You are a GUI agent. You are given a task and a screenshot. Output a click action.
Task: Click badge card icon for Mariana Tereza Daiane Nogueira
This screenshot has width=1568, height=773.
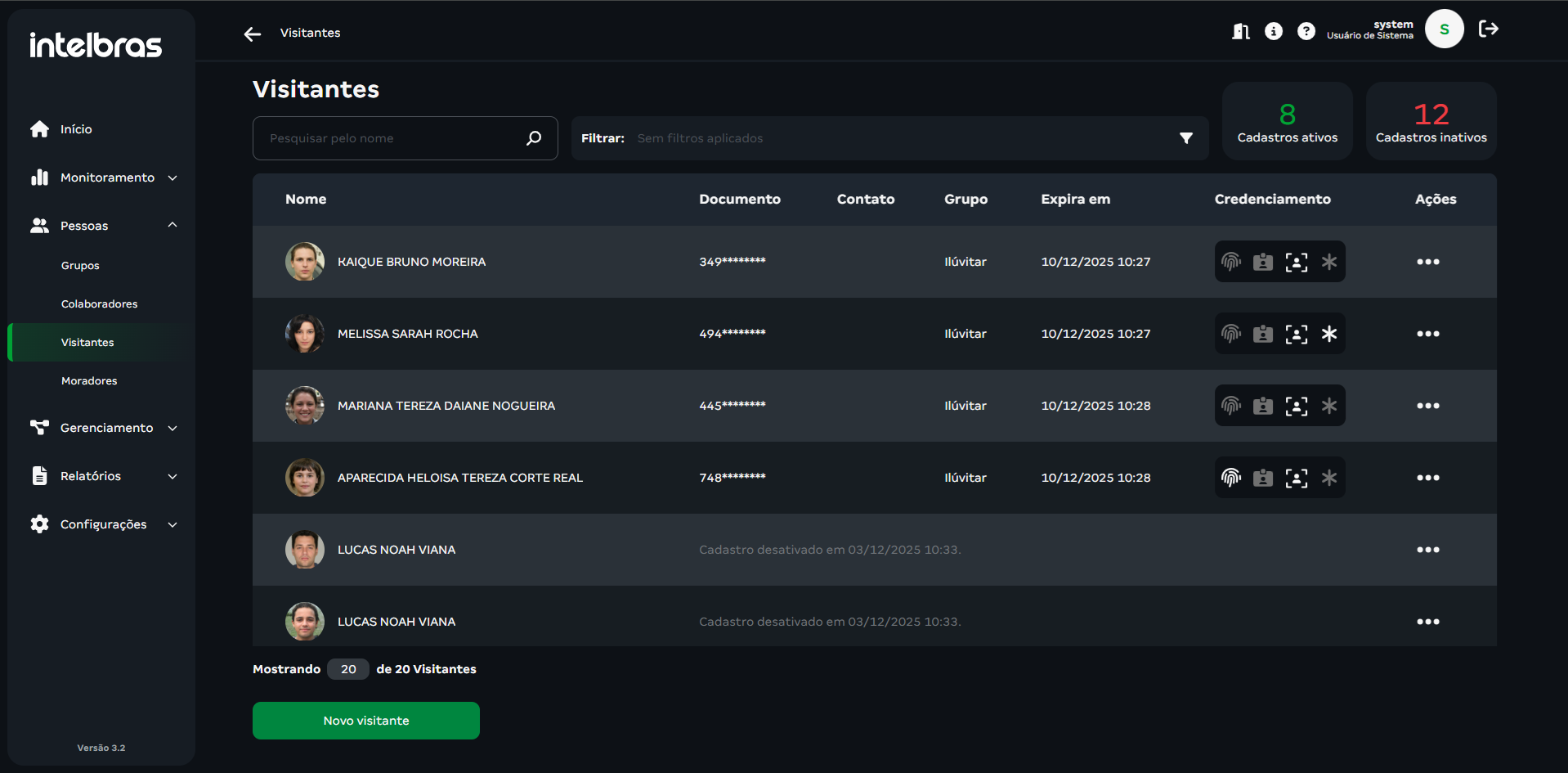1263,406
